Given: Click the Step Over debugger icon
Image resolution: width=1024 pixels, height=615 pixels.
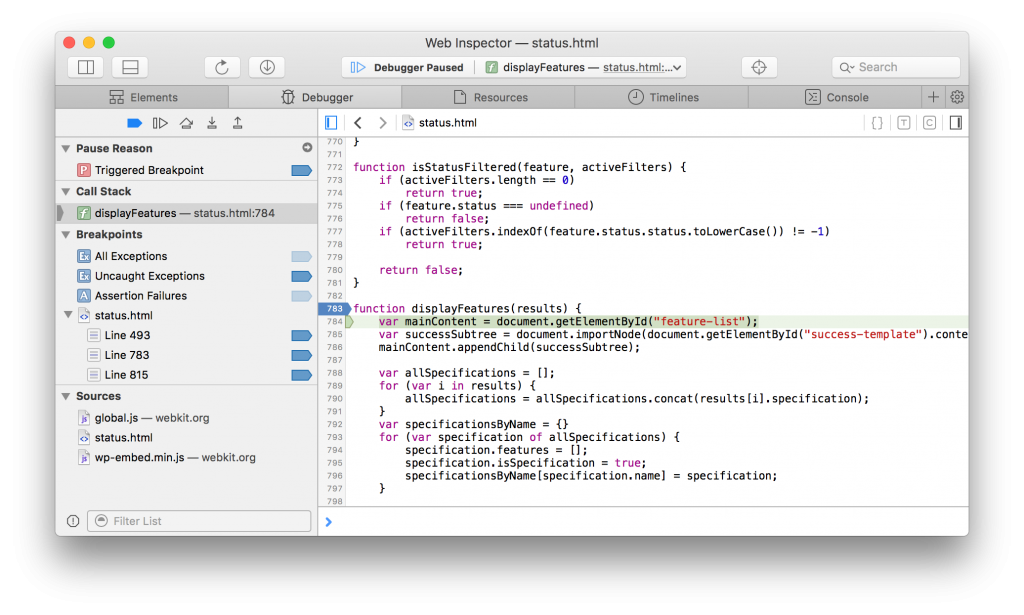Looking at the screenshot, I should (x=186, y=123).
